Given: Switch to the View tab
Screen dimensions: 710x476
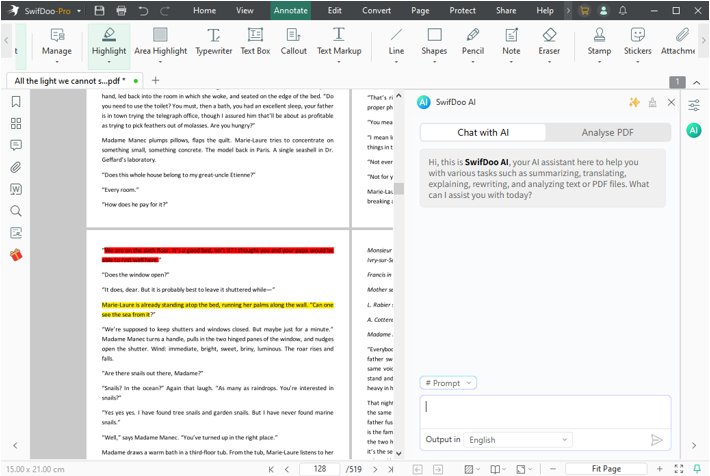Looking at the screenshot, I should click(x=245, y=10).
